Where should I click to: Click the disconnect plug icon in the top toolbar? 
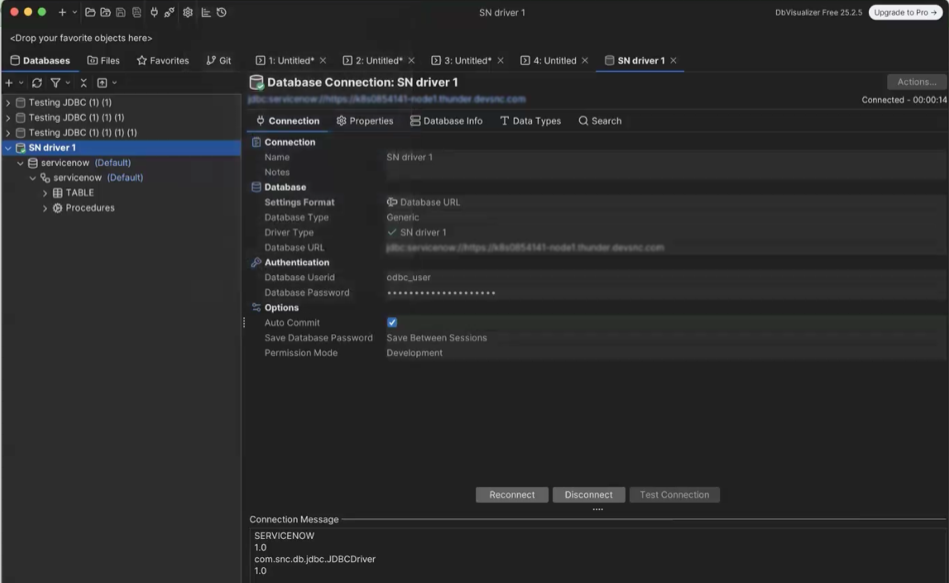(x=169, y=12)
